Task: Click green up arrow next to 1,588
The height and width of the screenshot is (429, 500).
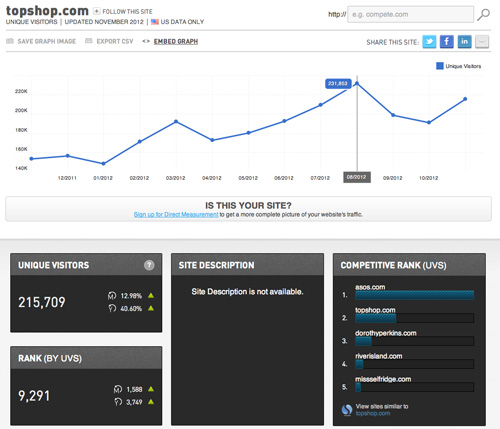Action: [151, 389]
